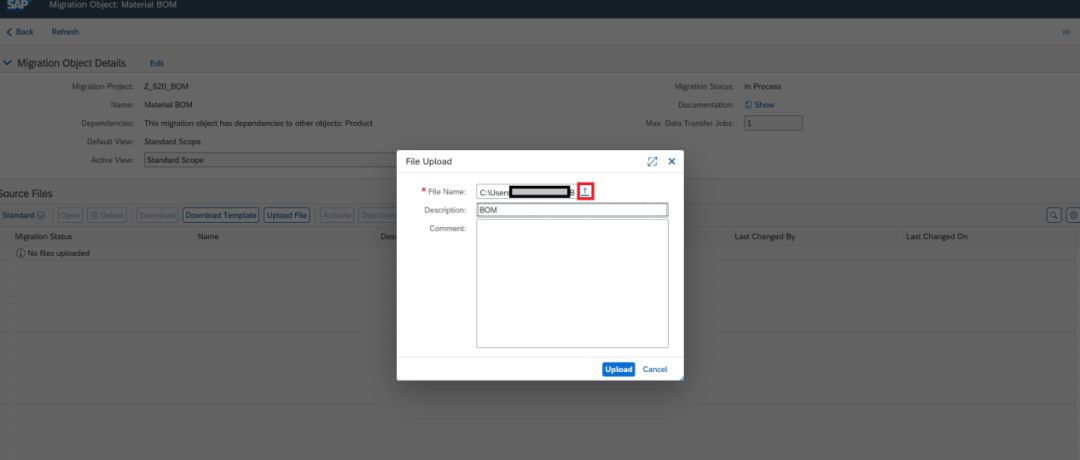Click inside the Comment text area
Image resolution: width=1080 pixels, height=460 pixels.
tap(572, 284)
